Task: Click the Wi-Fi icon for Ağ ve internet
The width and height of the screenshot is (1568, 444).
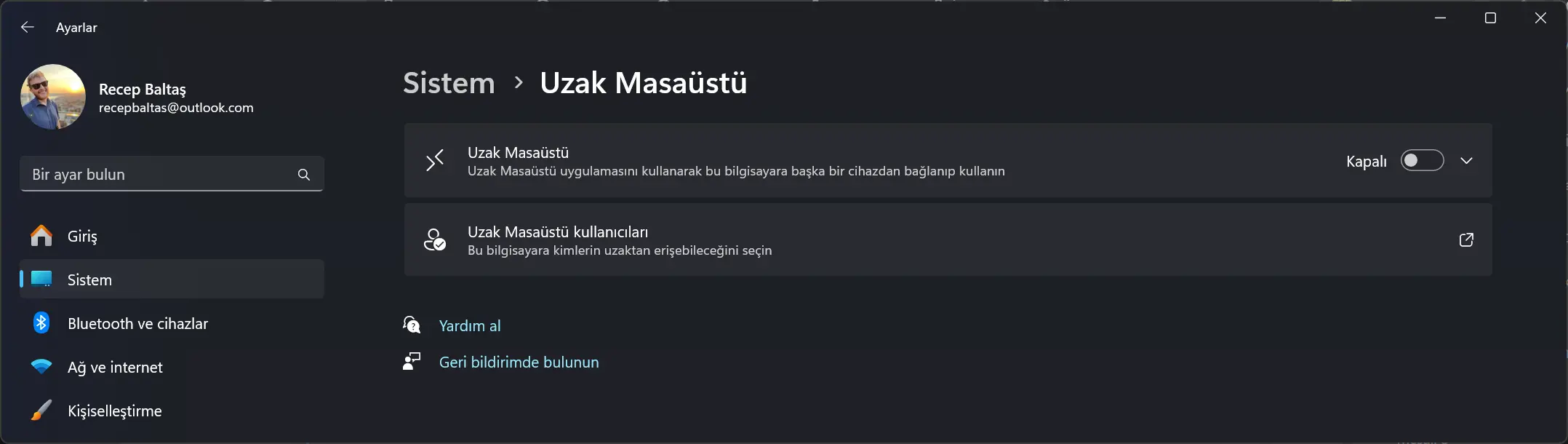Action: [x=41, y=367]
